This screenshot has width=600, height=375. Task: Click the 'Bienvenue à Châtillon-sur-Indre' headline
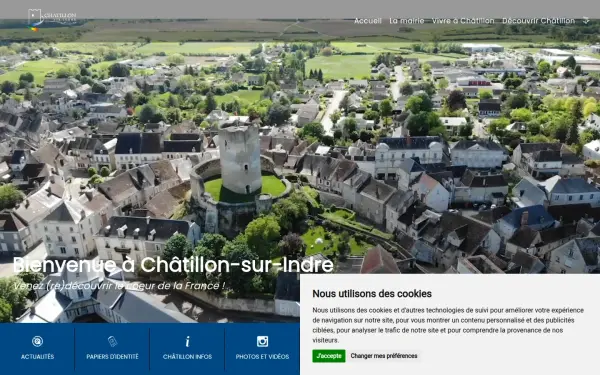coord(173,265)
